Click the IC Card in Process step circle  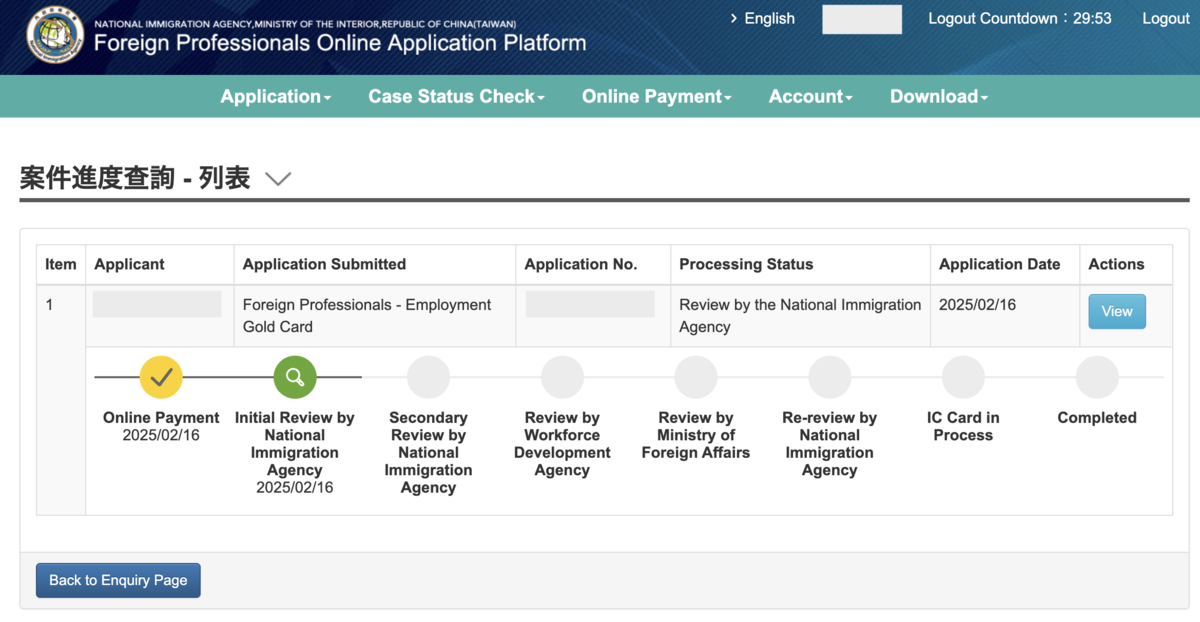click(963, 377)
